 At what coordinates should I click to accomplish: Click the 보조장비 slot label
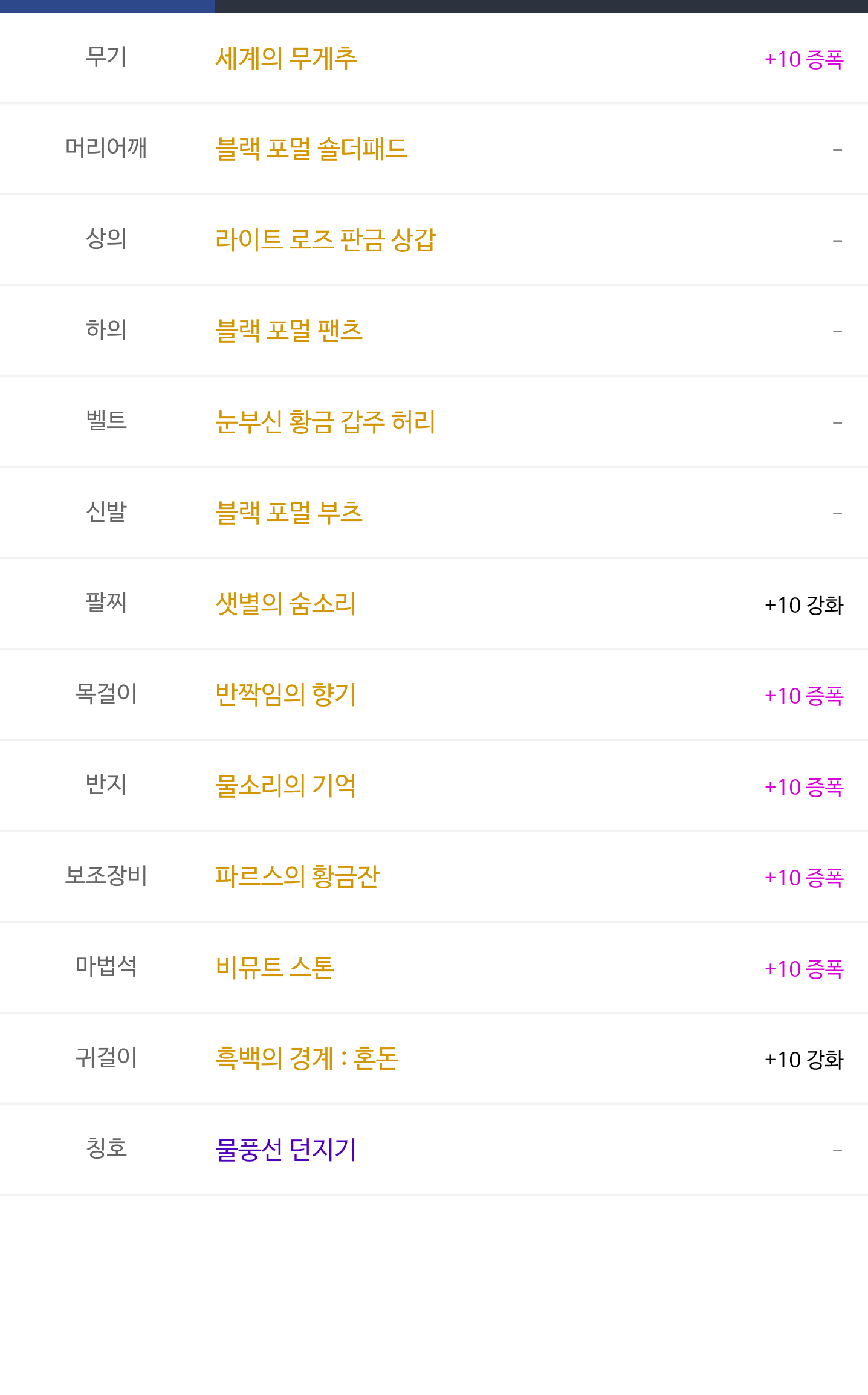click(x=106, y=875)
